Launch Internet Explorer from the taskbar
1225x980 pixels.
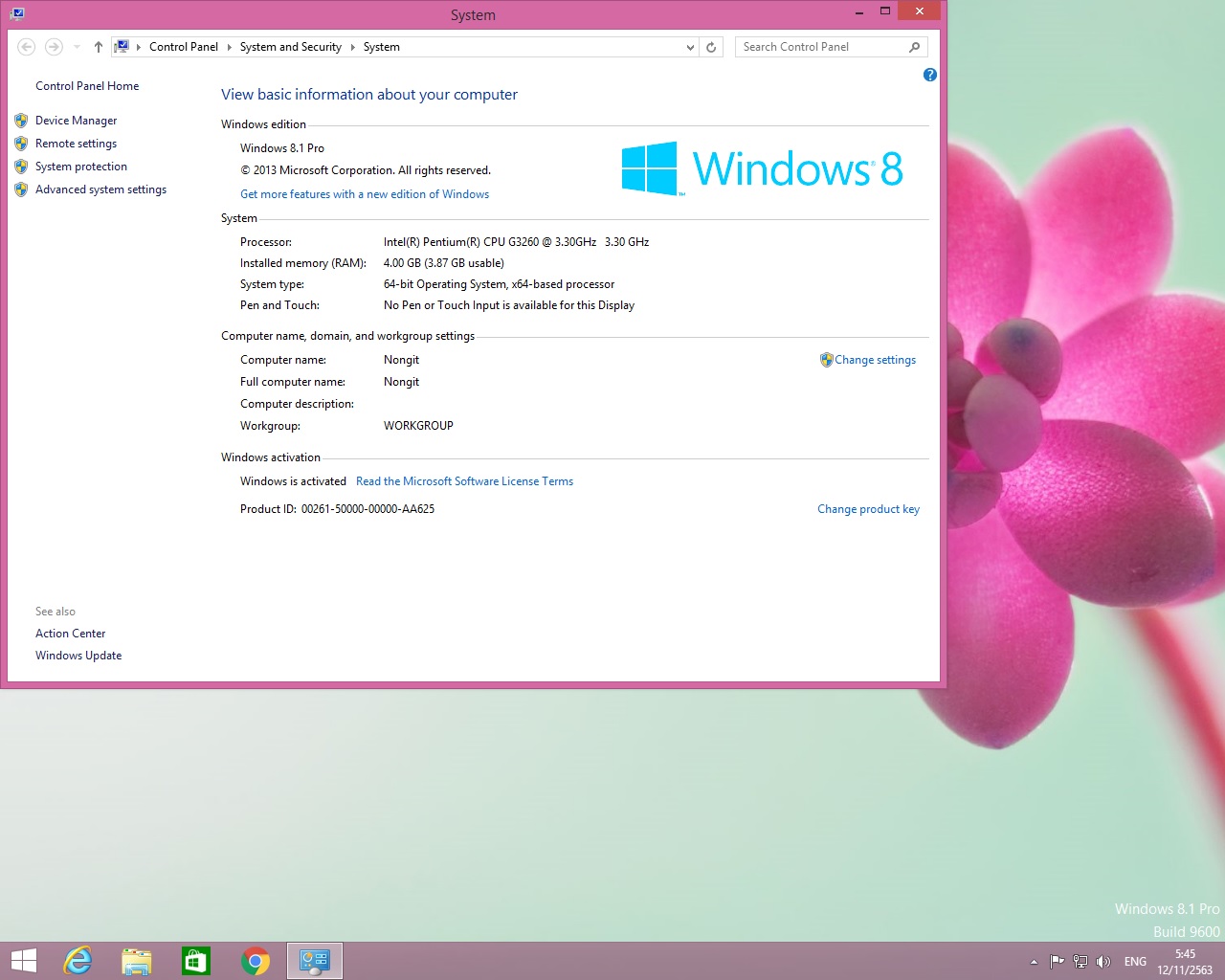[77, 961]
